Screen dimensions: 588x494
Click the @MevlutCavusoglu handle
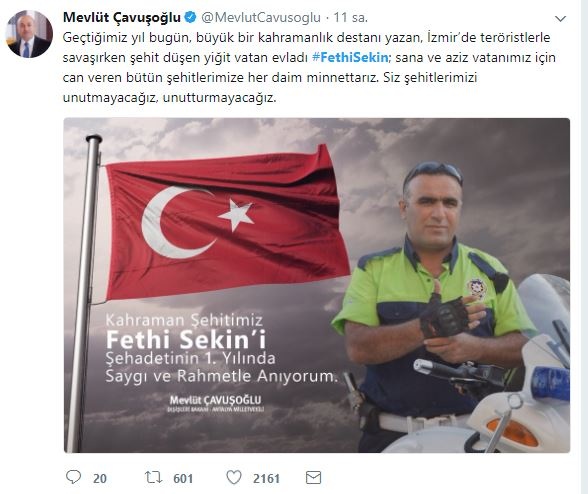click(261, 18)
